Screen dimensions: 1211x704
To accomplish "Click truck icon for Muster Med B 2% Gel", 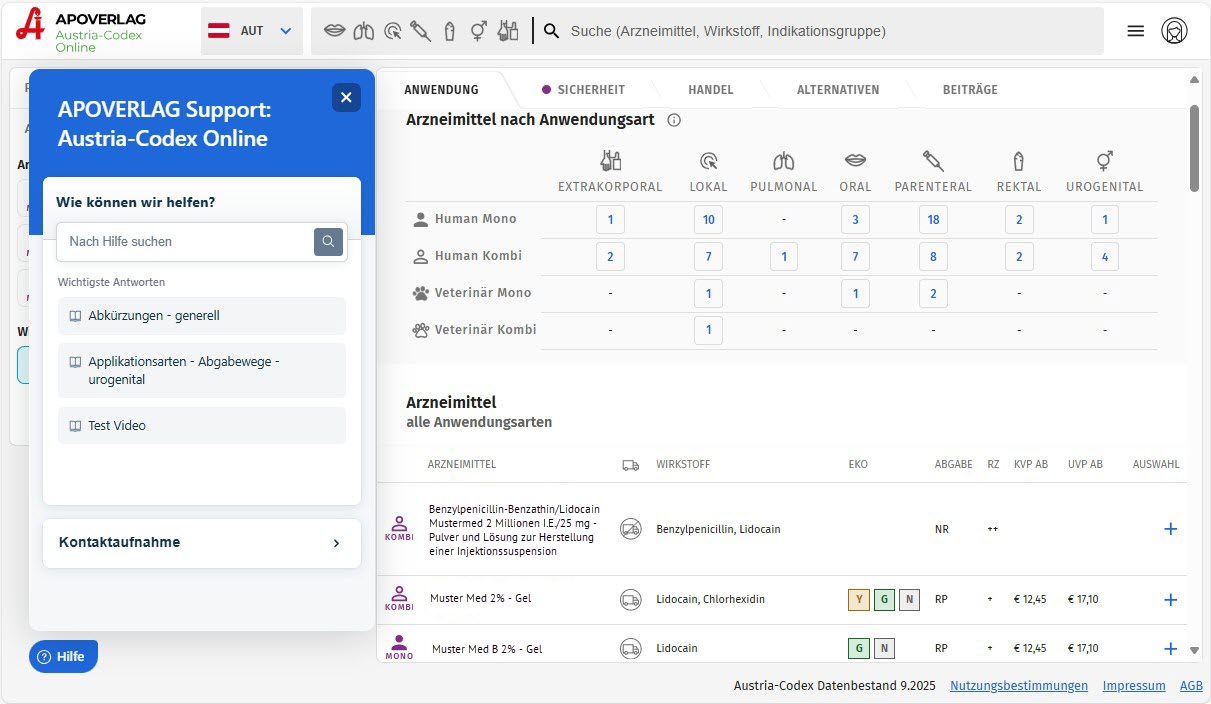I will [x=630, y=648].
